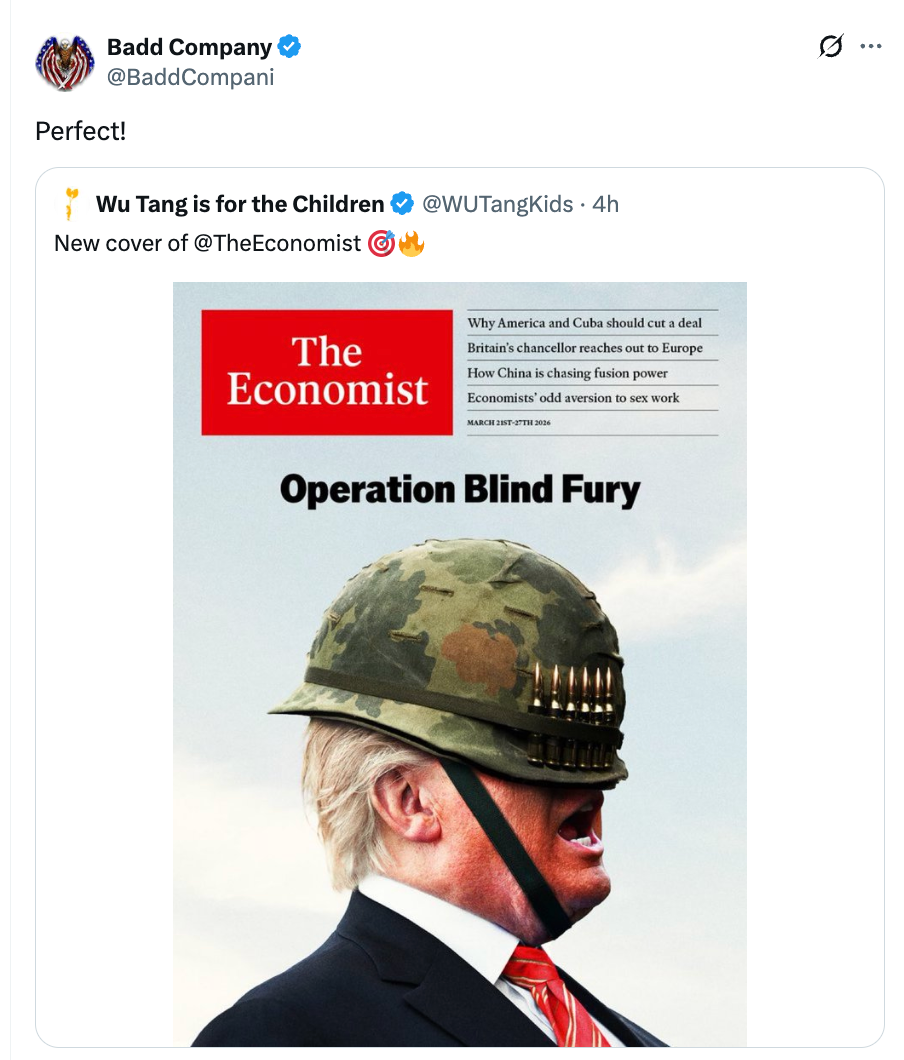Click the Perfect! tweet text

pyautogui.click(x=80, y=130)
